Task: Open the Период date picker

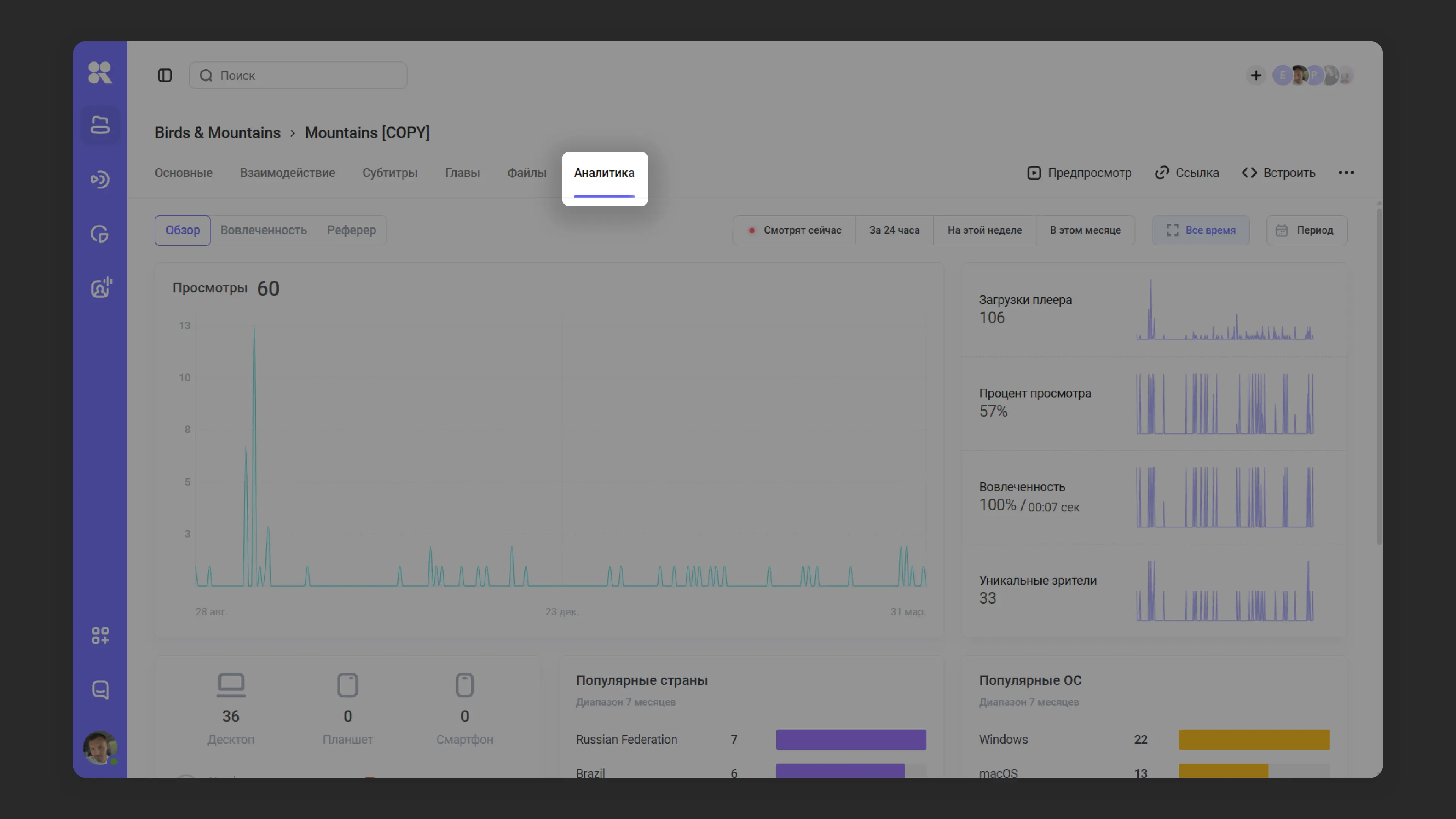Action: (x=1306, y=230)
